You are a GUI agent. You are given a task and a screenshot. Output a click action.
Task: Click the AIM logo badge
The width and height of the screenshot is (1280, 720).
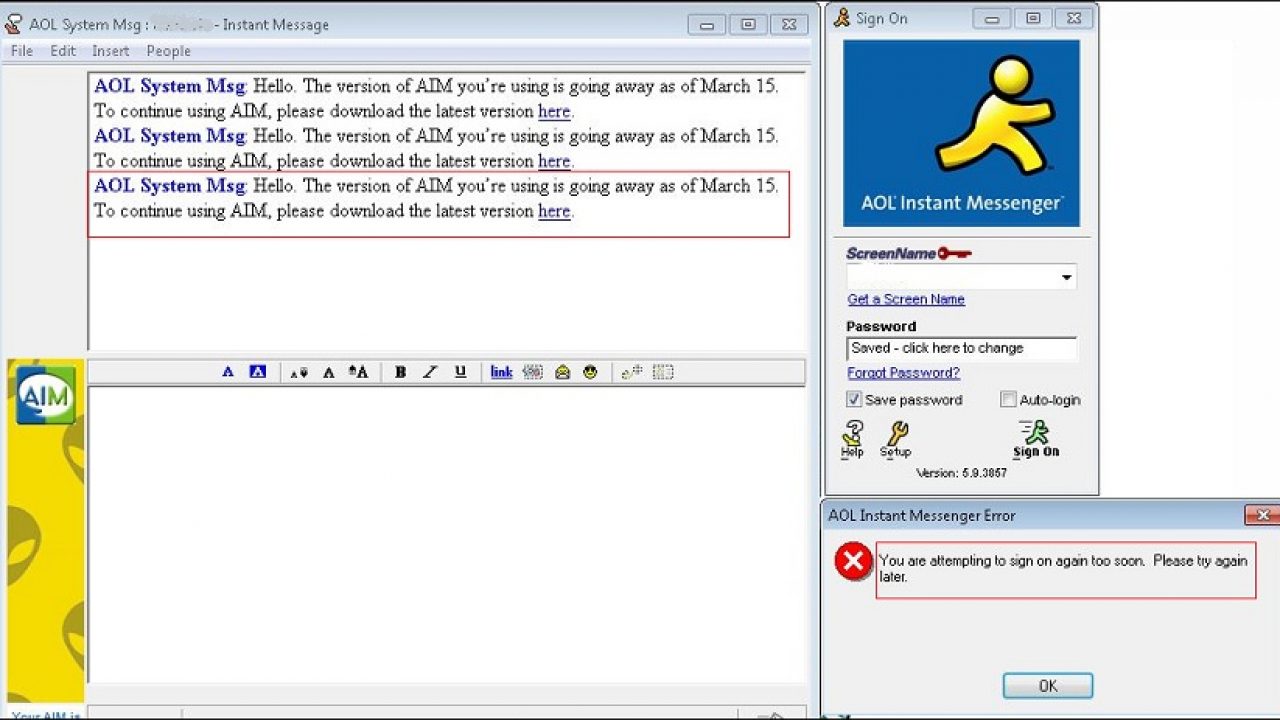point(45,395)
